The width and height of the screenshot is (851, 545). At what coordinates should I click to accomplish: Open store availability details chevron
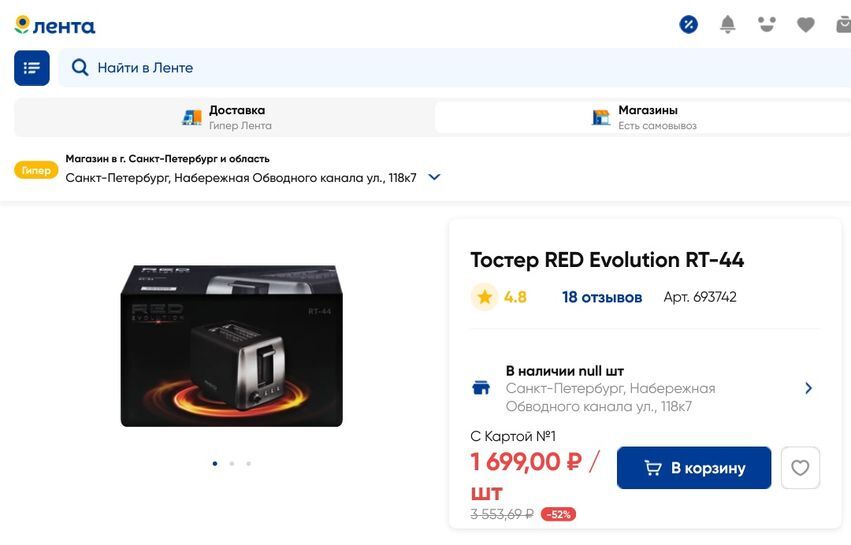[x=808, y=388]
